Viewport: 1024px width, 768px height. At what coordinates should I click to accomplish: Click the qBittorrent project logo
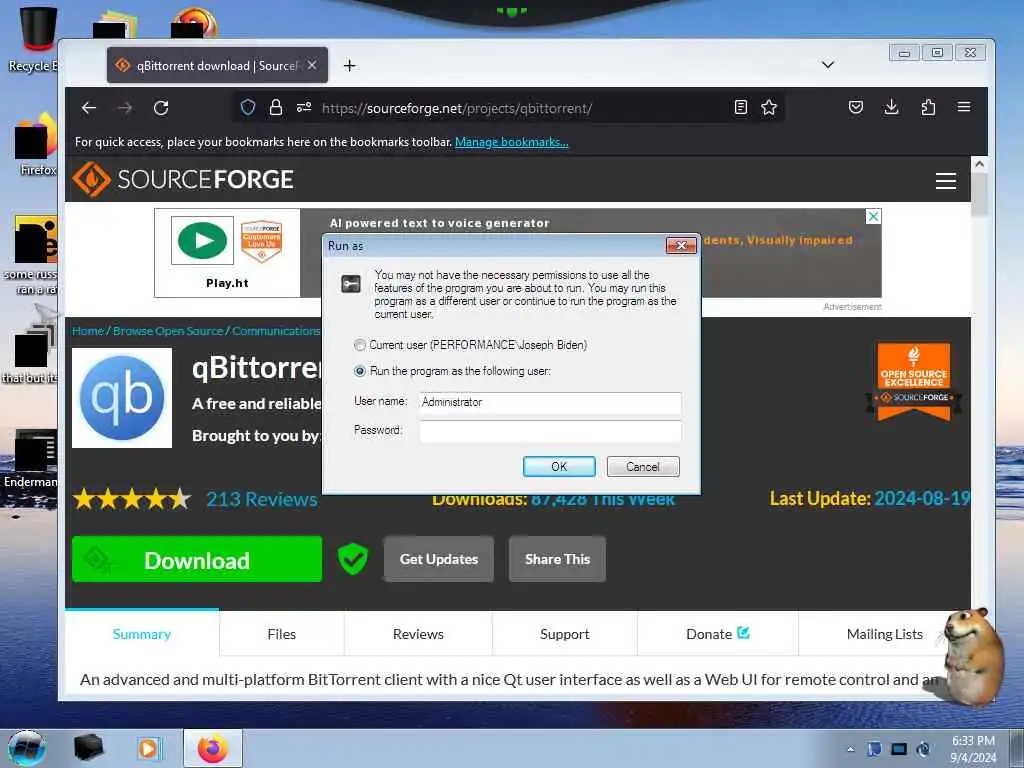tap(122, 397)
